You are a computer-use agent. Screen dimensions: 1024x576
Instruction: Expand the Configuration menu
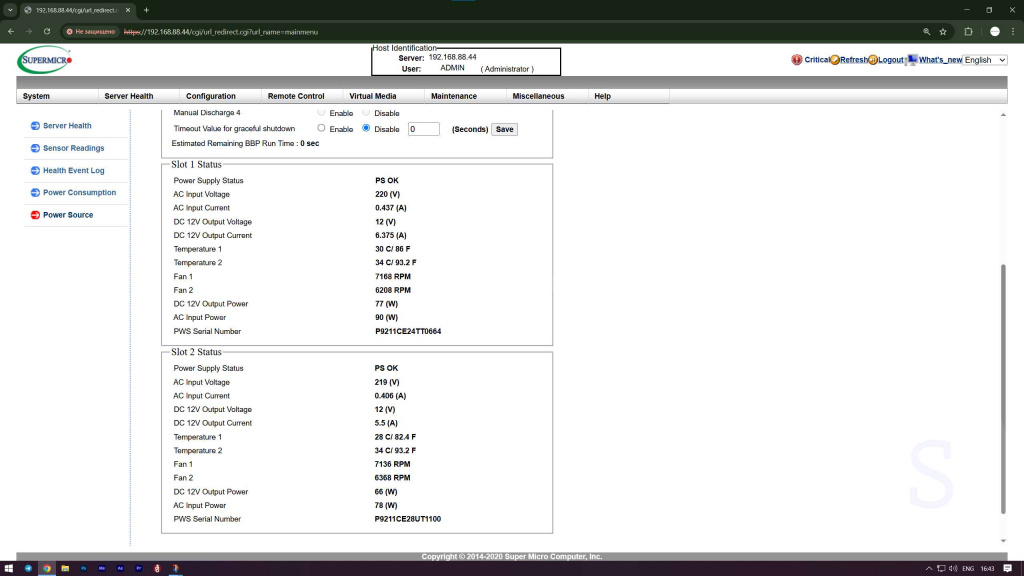(211, 96)
